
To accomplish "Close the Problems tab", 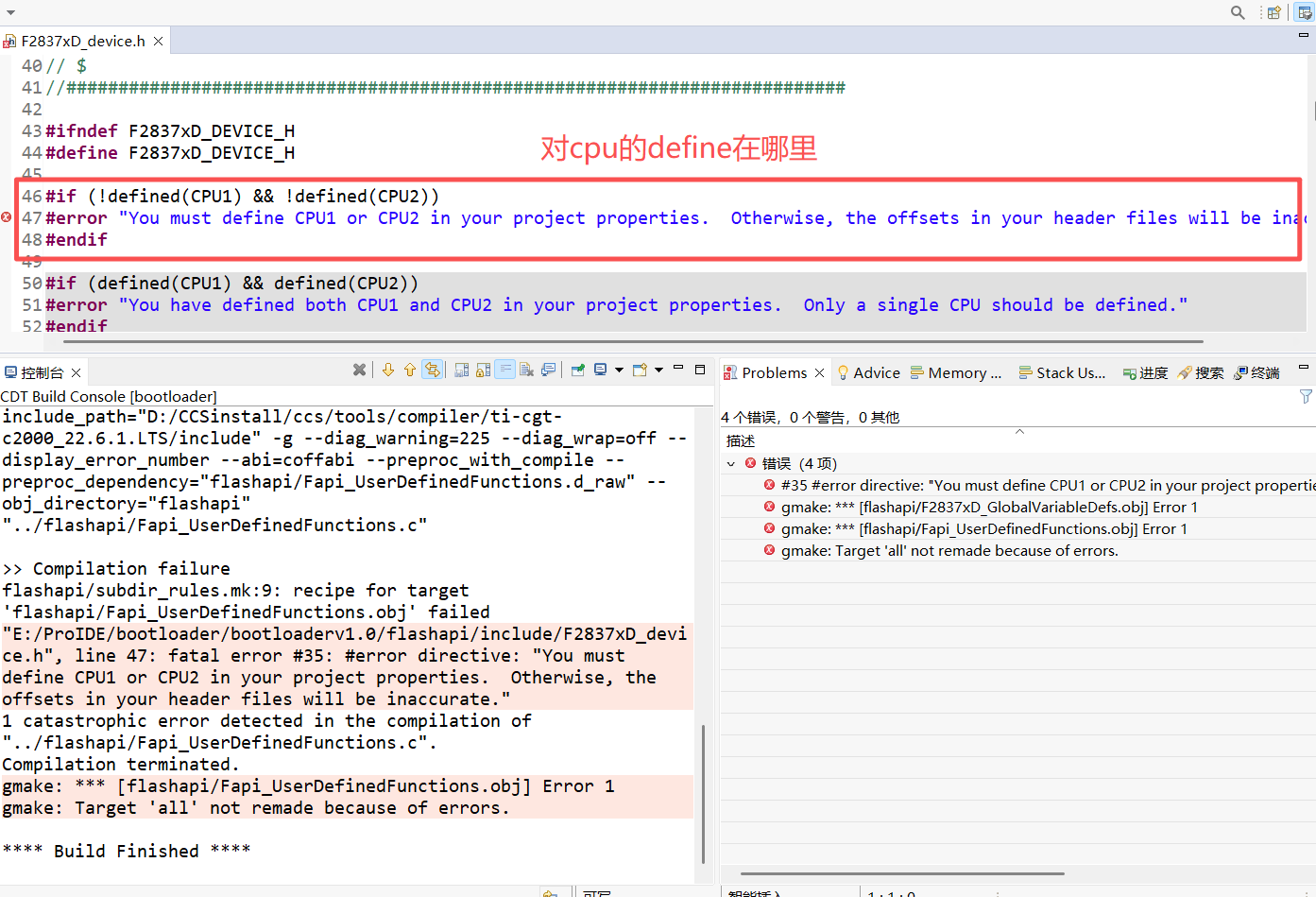I will [x=819, y=373].
